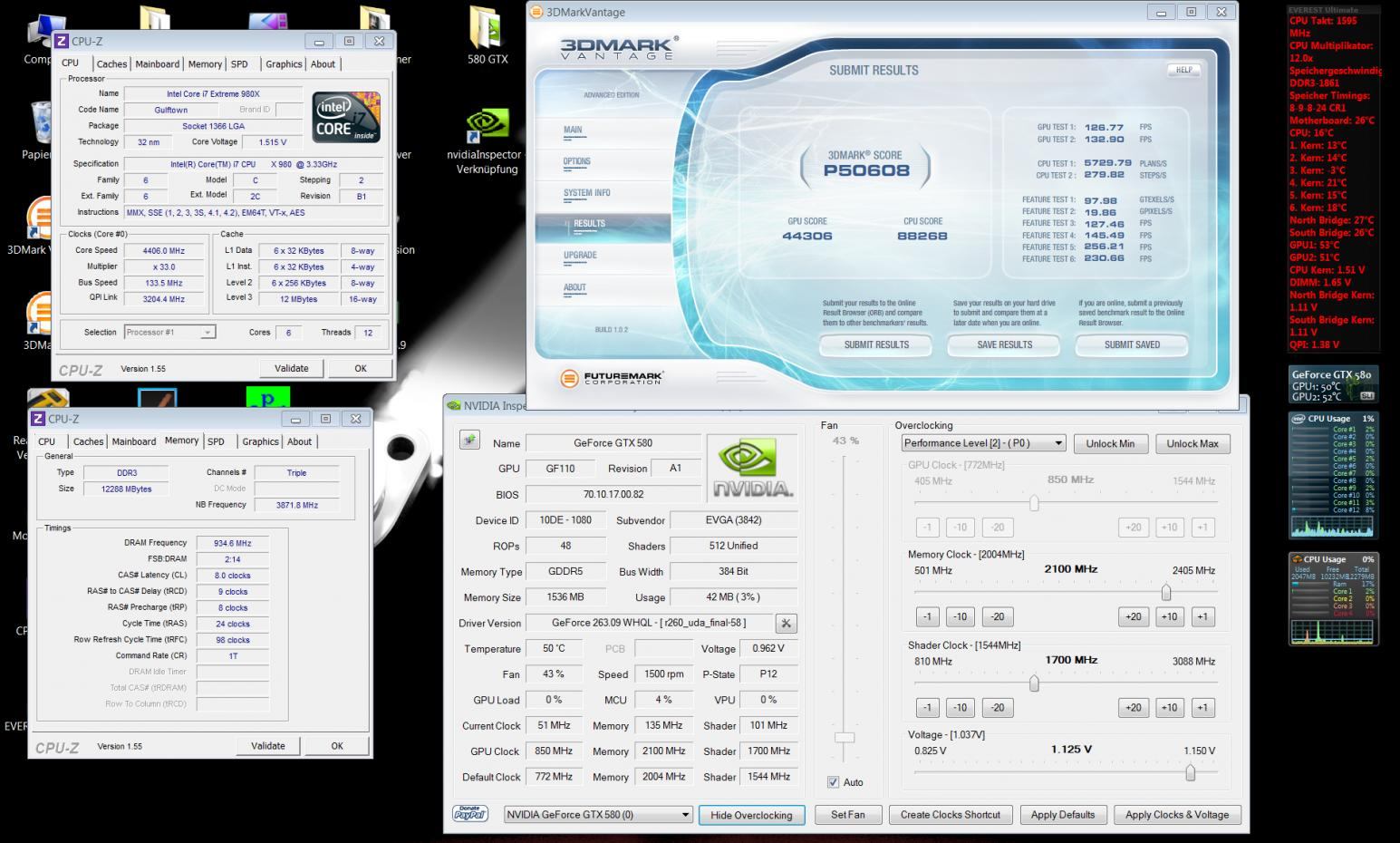
Task: Open the 580 GTX desktop folder
Action: pyautogui.click(x=487, y=36)
